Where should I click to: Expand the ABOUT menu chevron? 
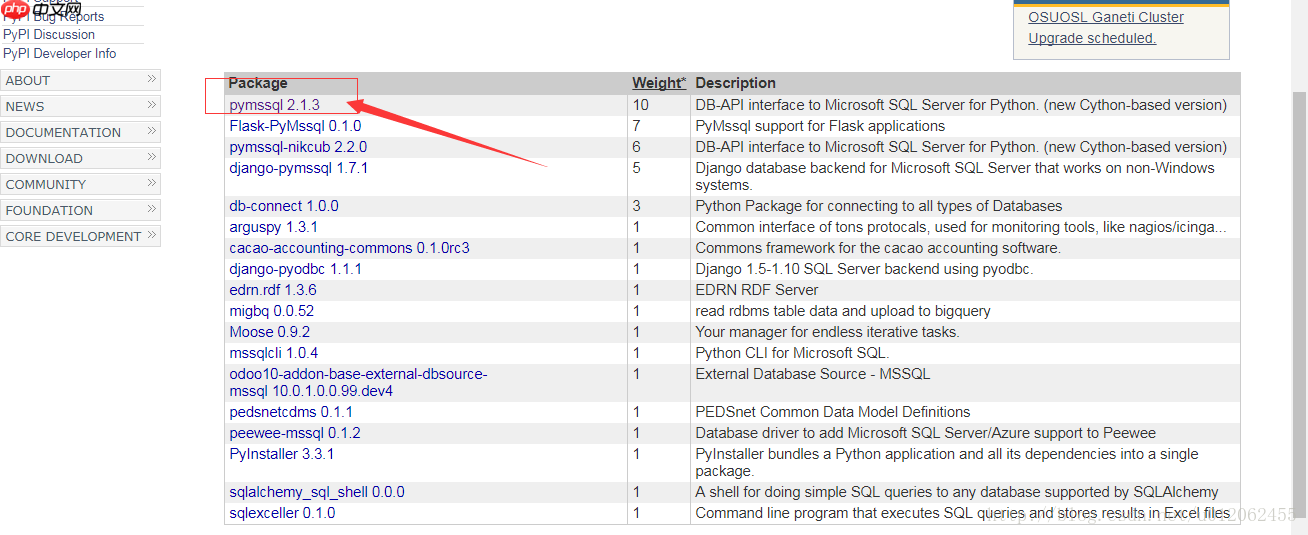pyautogui.click(x=152, y=79)
